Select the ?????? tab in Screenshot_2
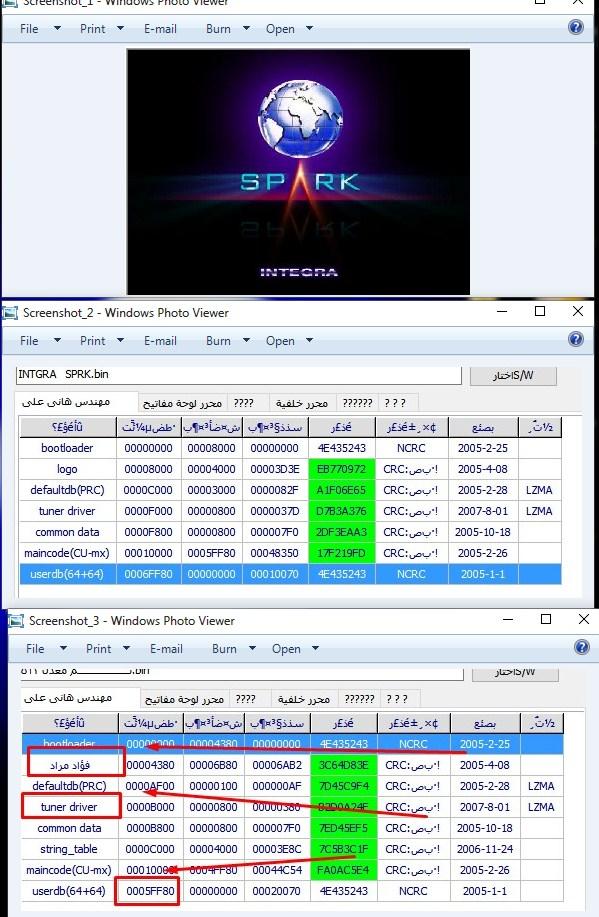Image resolution: width=599 pixels, height=917 pixels. pos(357,403)
